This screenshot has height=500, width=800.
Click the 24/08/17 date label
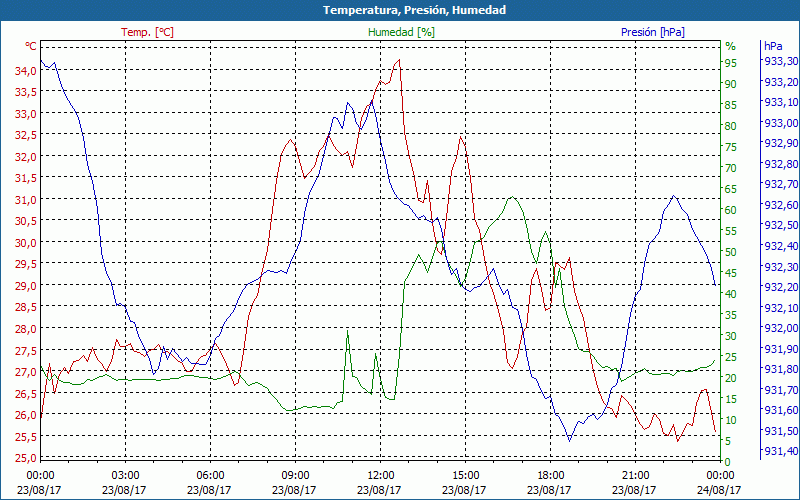coord(719,490)
